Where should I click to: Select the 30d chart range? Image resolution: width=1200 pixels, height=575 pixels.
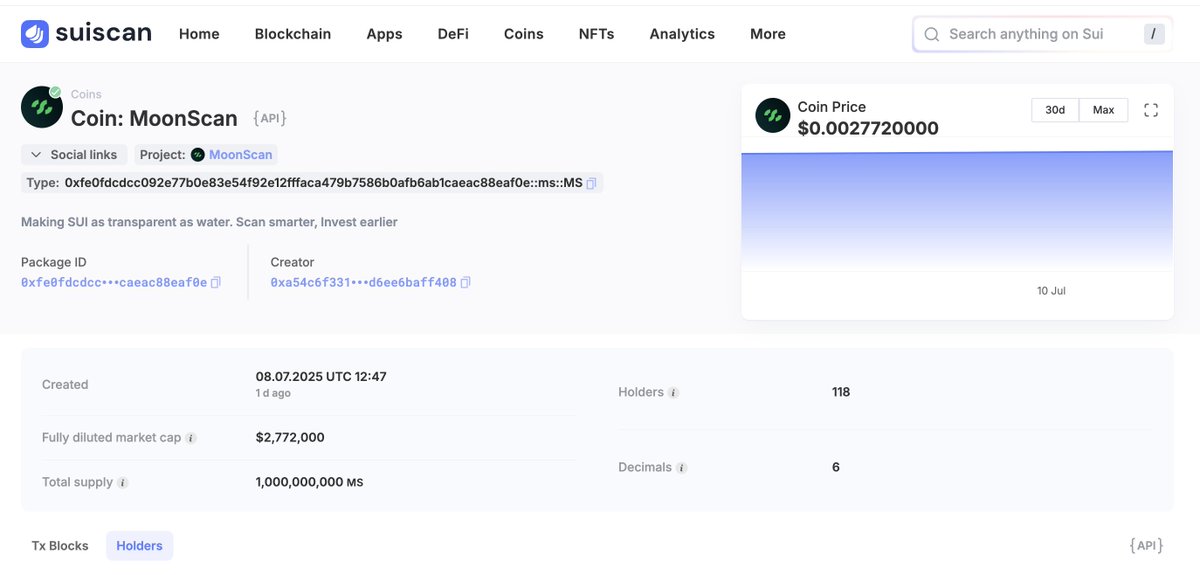1055,110
